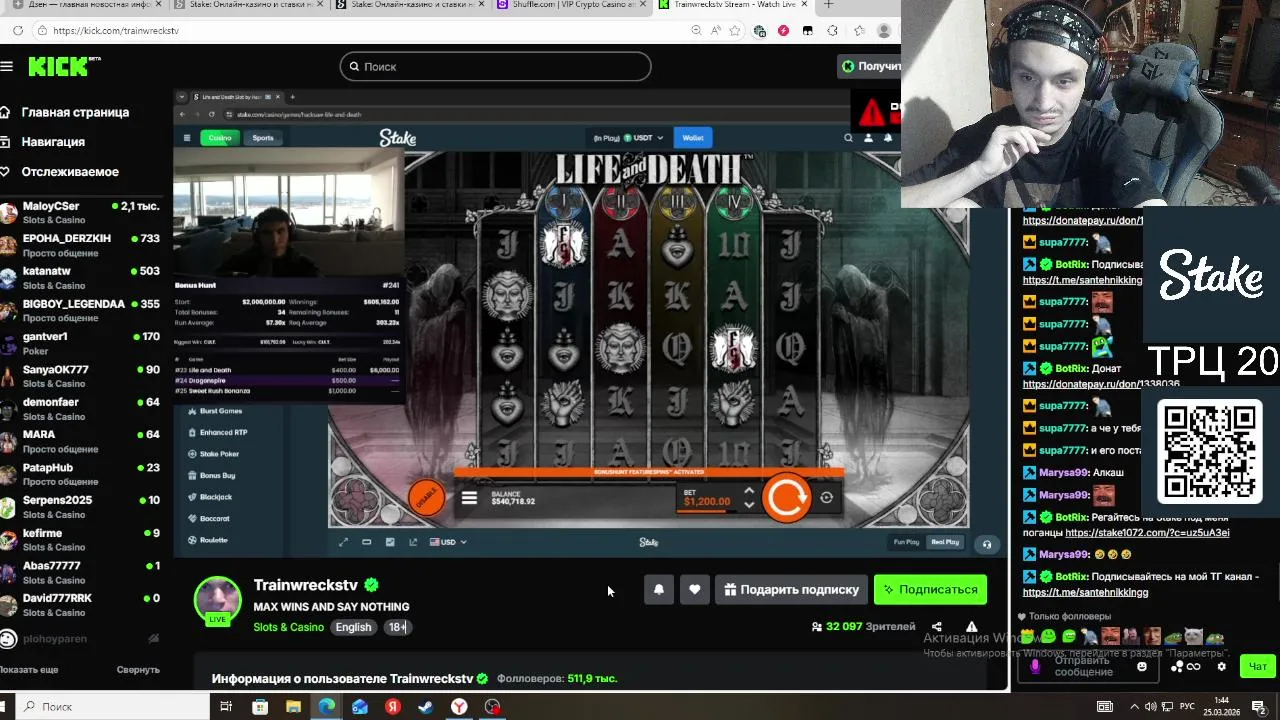The height and width of the screenshot is (720, 1280).
Task: Open Enhanced RTP in Stake sidebar
Action: click(x=222, y=433)
